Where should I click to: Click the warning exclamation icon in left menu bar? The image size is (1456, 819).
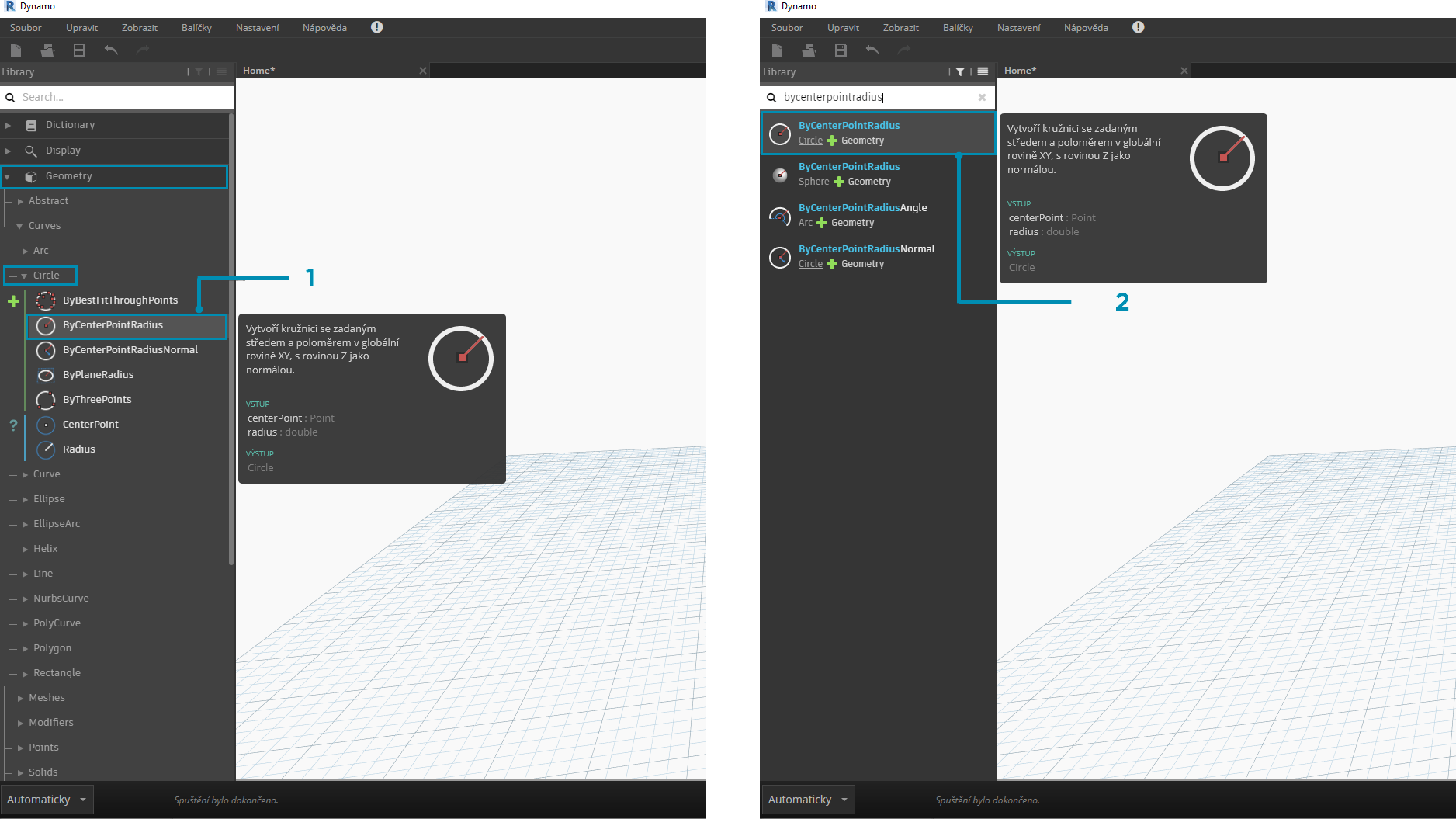click(x=376, y=27)
